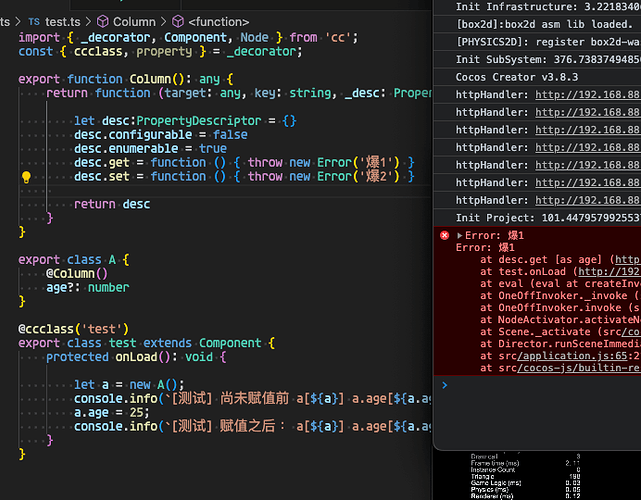
Task: Click the 'Init Project' log line
Action: click(x=548, y=217)
